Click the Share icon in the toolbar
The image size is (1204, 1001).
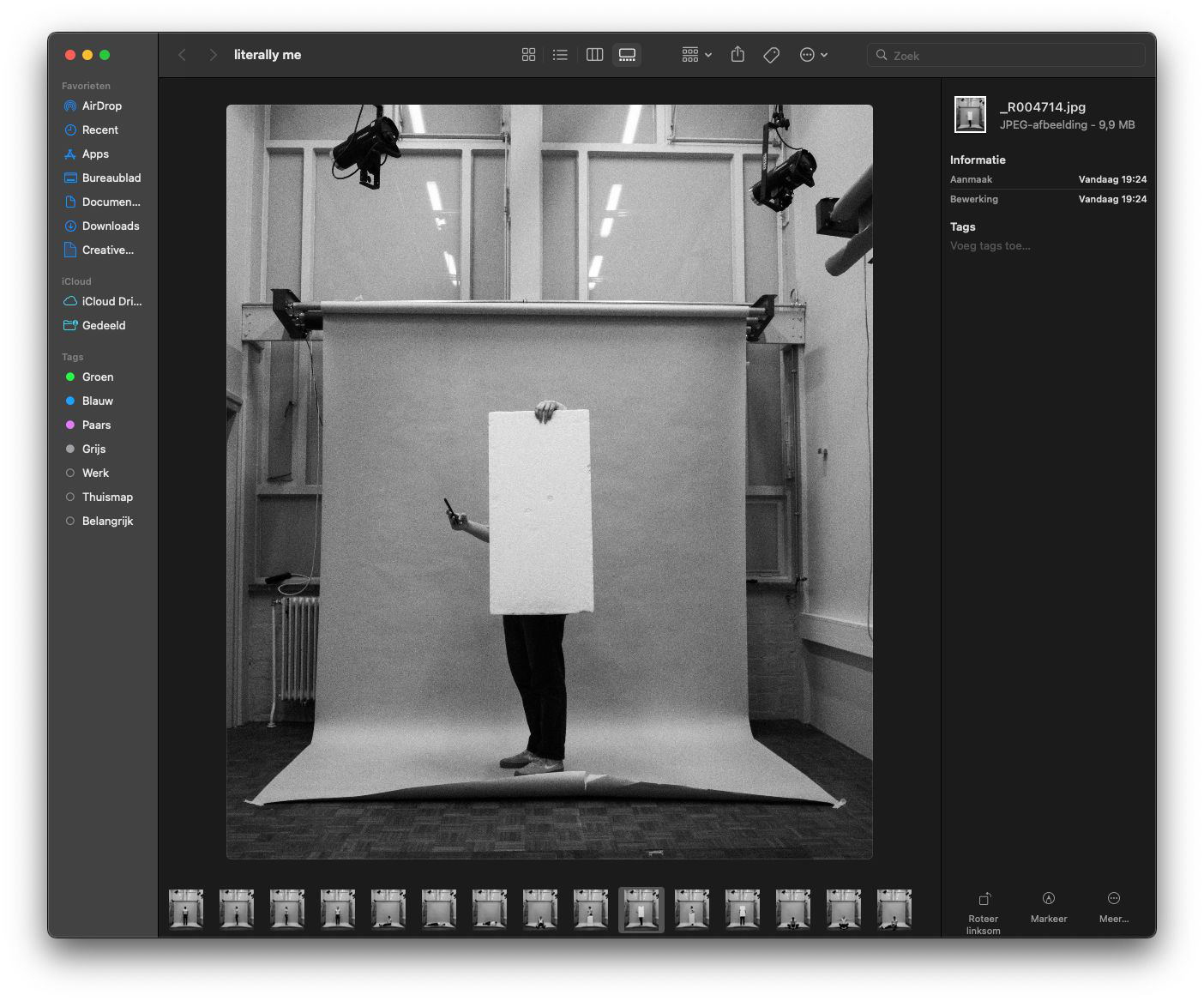click(737, 55)
